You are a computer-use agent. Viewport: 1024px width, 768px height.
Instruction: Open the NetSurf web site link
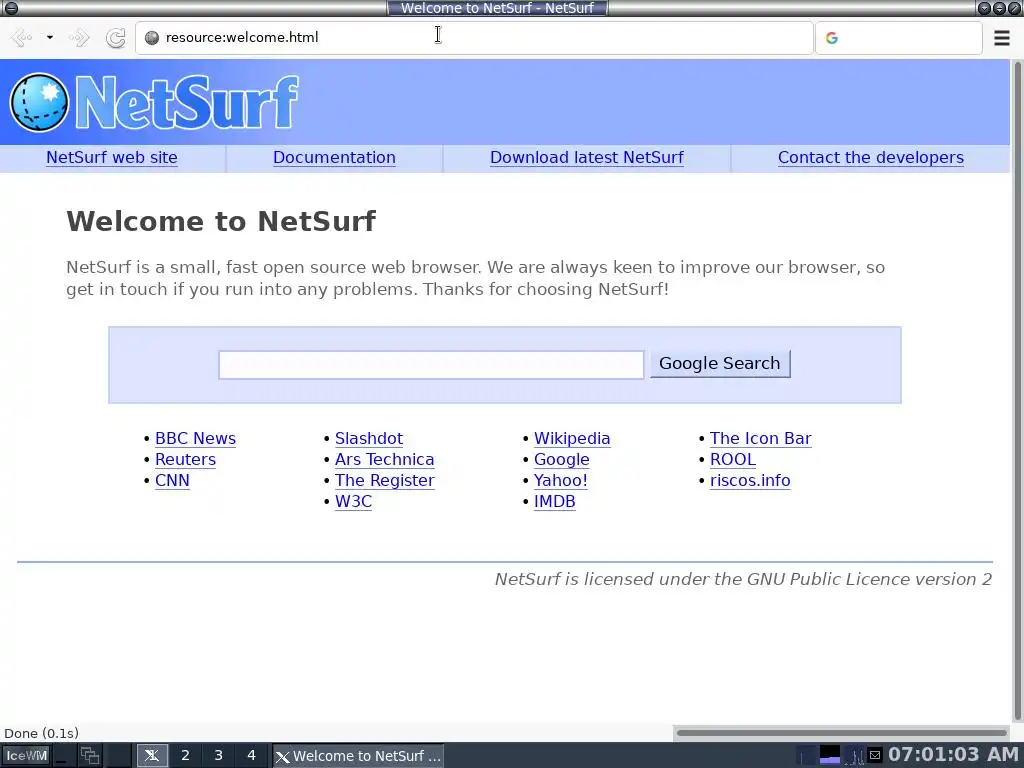pyautogui.click(x=112, y=158)
